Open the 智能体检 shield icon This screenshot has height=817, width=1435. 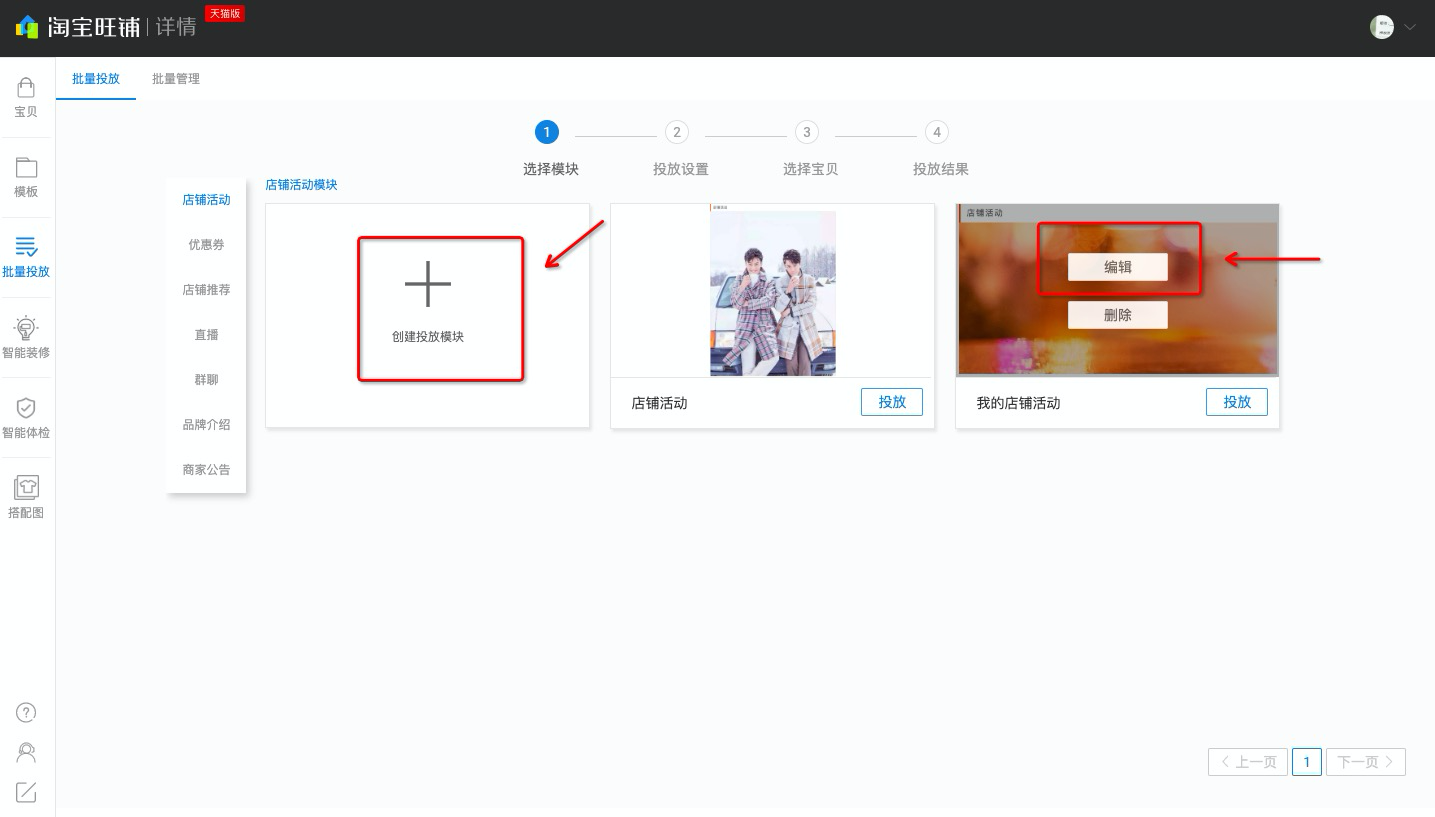pyautogui.click(x=26, y=408)
